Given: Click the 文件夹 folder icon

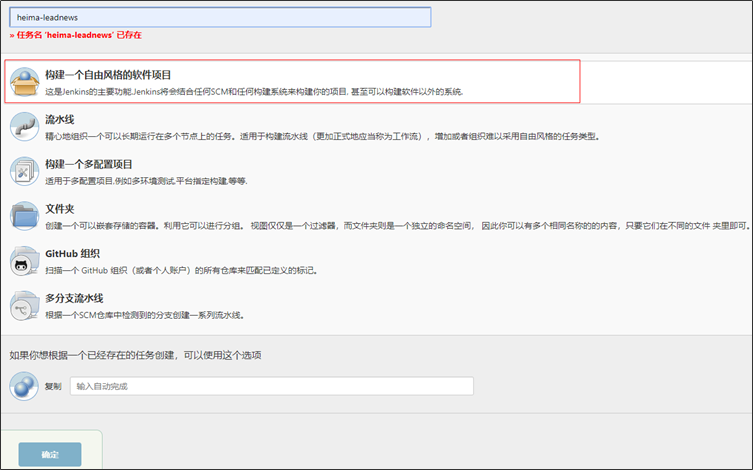Looking at the screenshot, I should click(24, 216).
